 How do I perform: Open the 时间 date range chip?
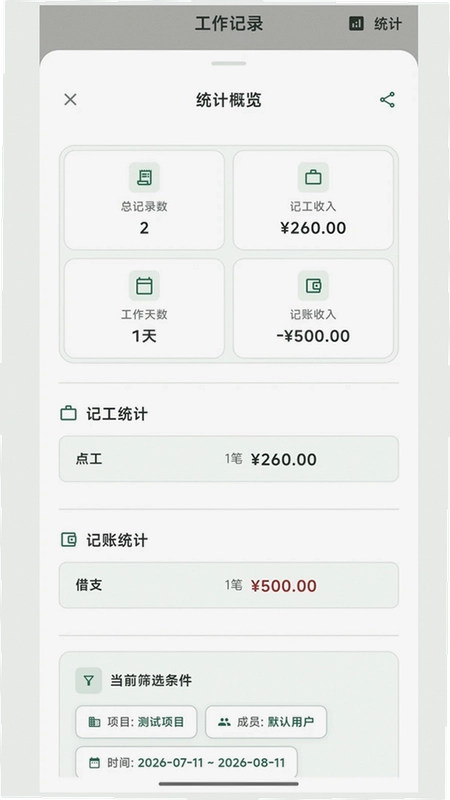(x=187, y=763)
